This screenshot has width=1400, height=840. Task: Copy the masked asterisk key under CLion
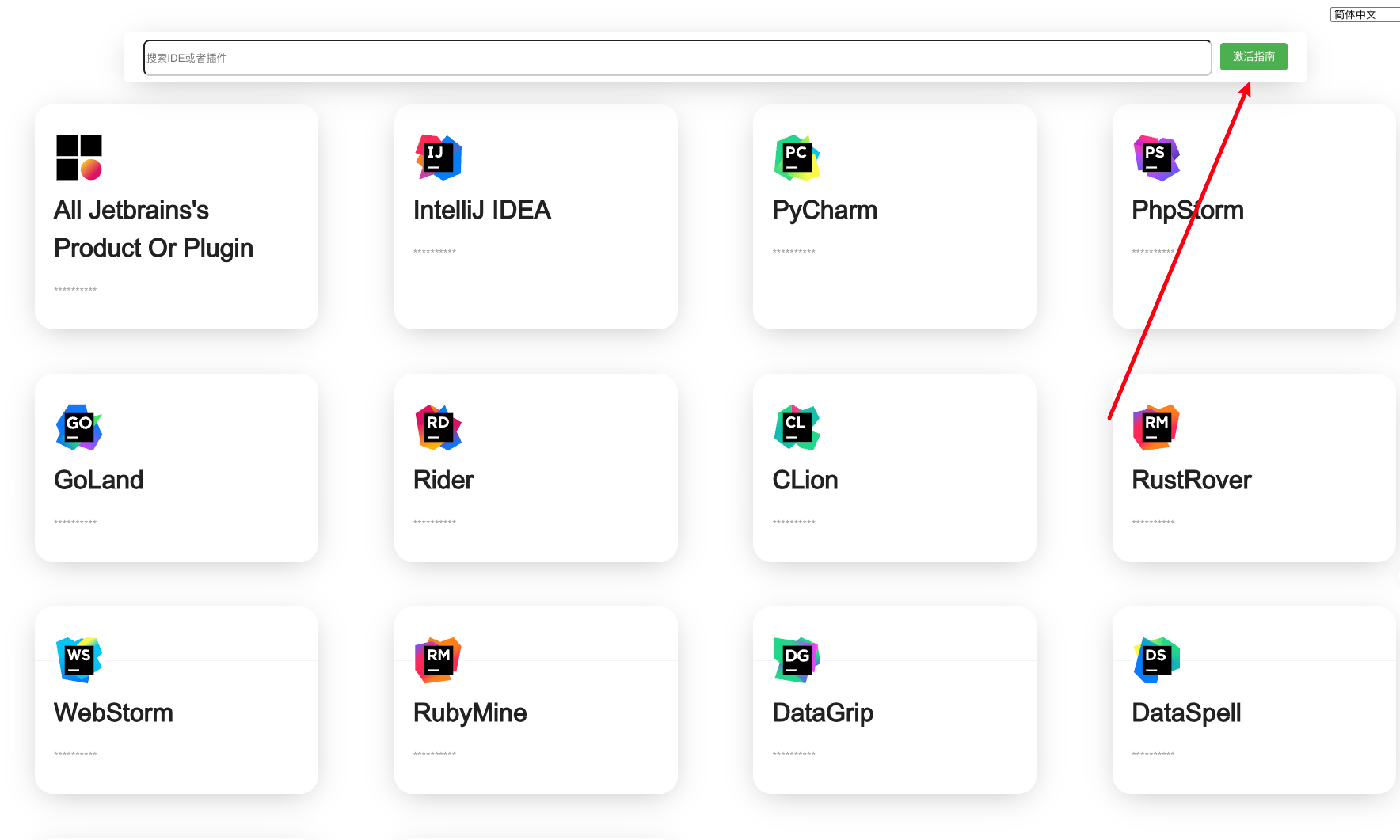[x=794, y=523]
